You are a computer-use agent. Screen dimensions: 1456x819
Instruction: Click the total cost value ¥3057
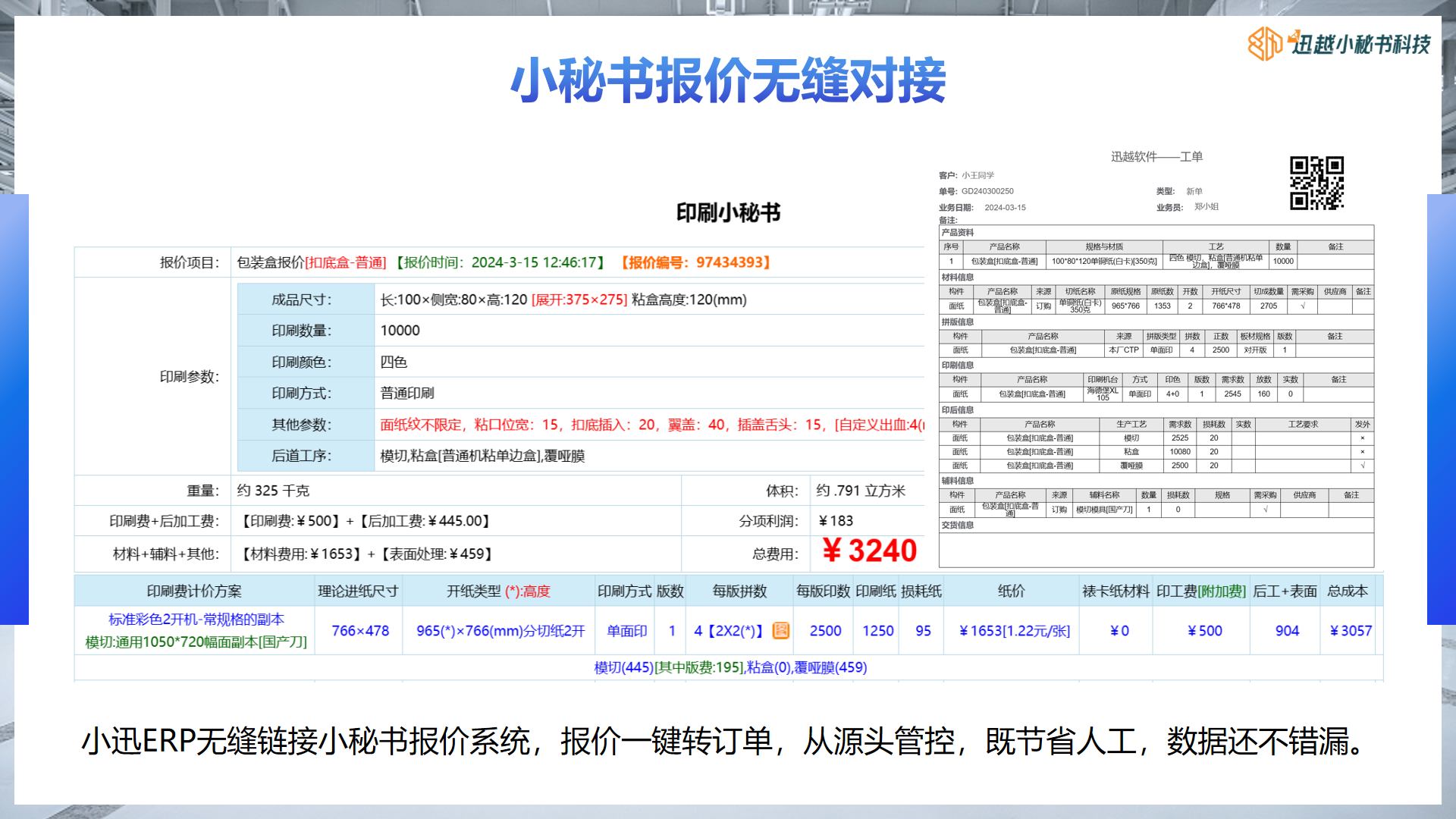pos(1351,631)
